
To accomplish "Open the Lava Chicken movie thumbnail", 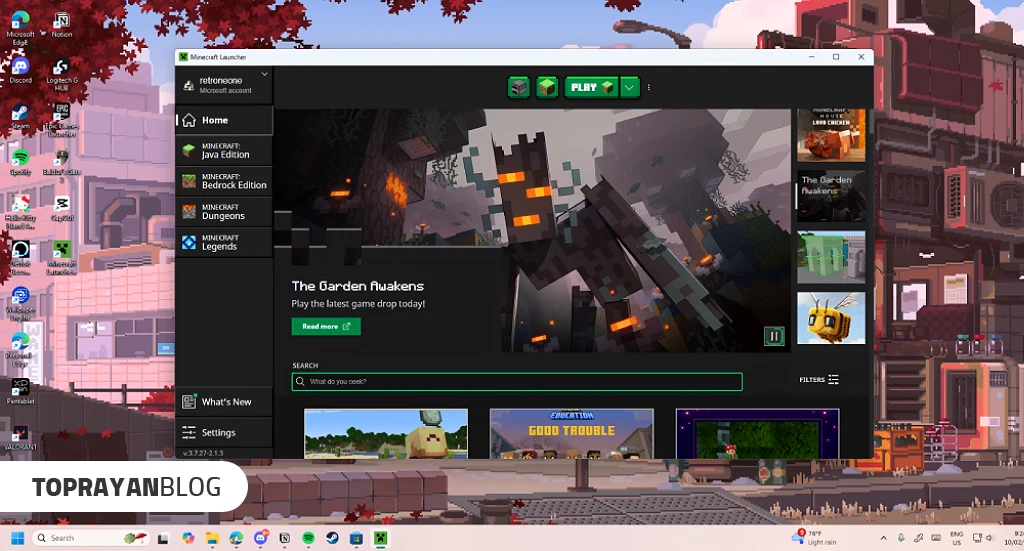I will click(831, 135).
